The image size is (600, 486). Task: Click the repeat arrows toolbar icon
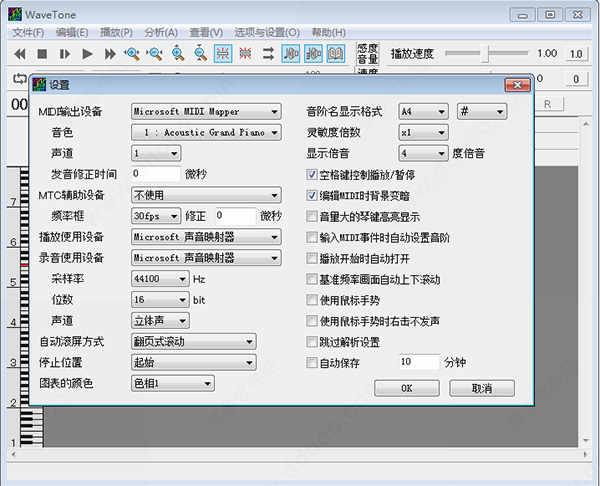(268, 54)
